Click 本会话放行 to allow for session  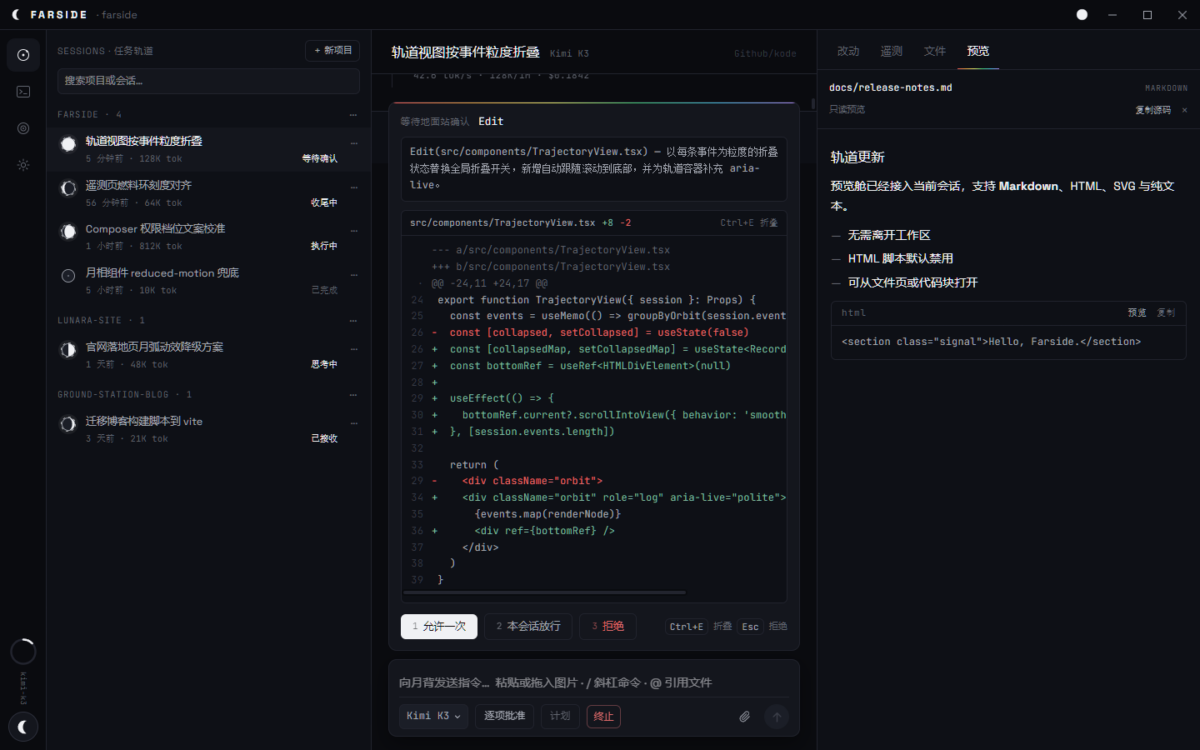coord(528,626)
